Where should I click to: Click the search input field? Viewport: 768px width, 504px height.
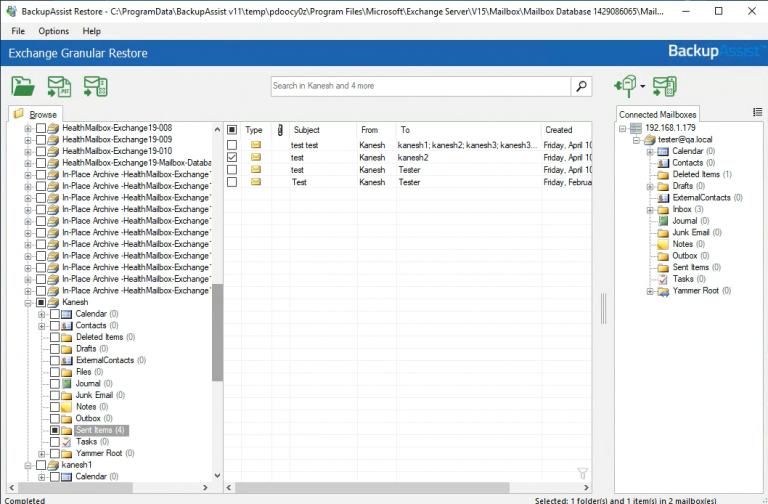click(420, 87)
